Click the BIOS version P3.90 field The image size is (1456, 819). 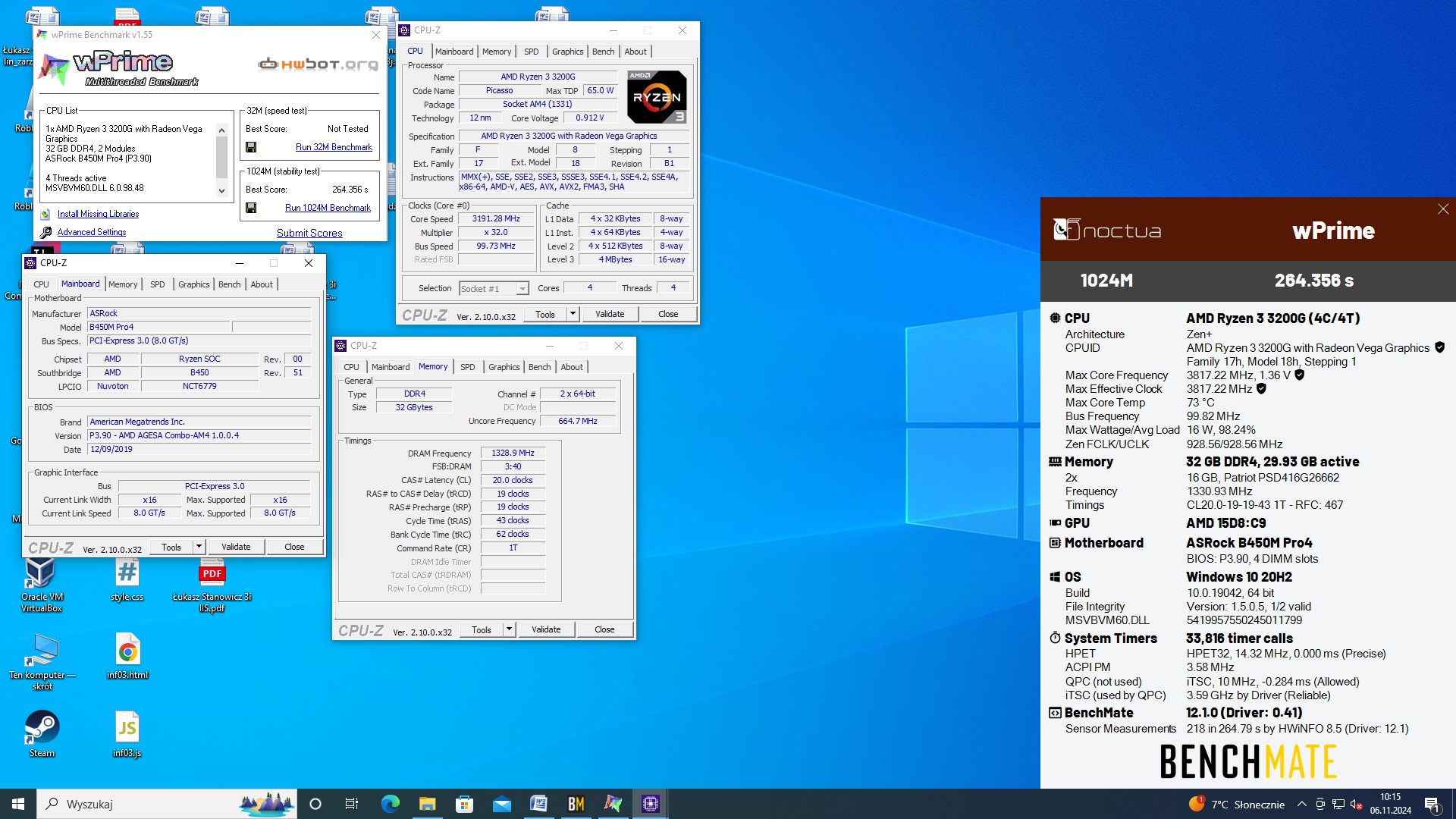point(199,435)
